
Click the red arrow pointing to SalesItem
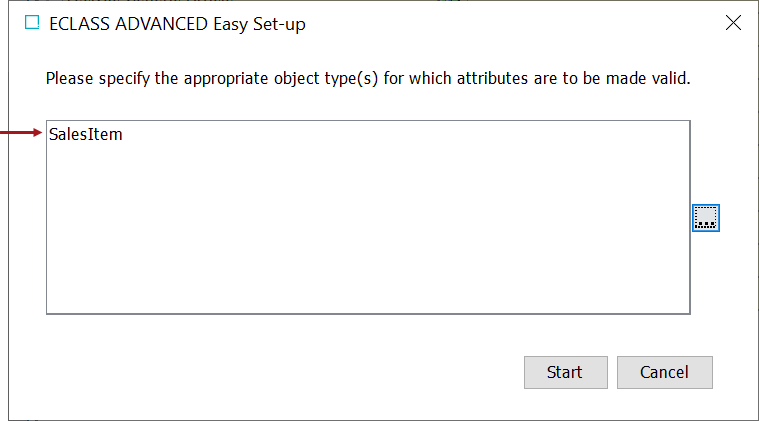tap(21, 133)
